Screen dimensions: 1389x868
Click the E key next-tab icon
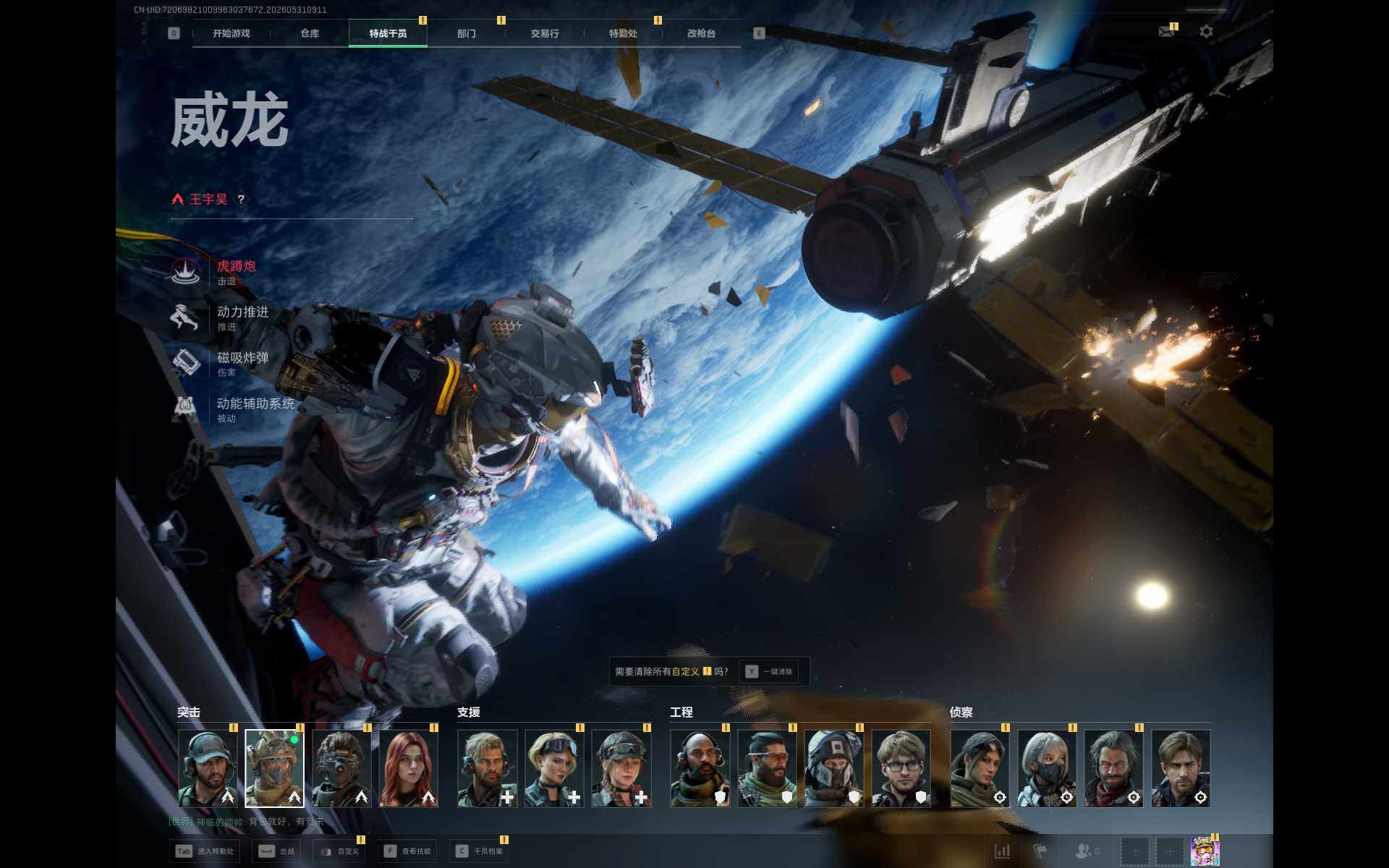click(x=759, y=33)
